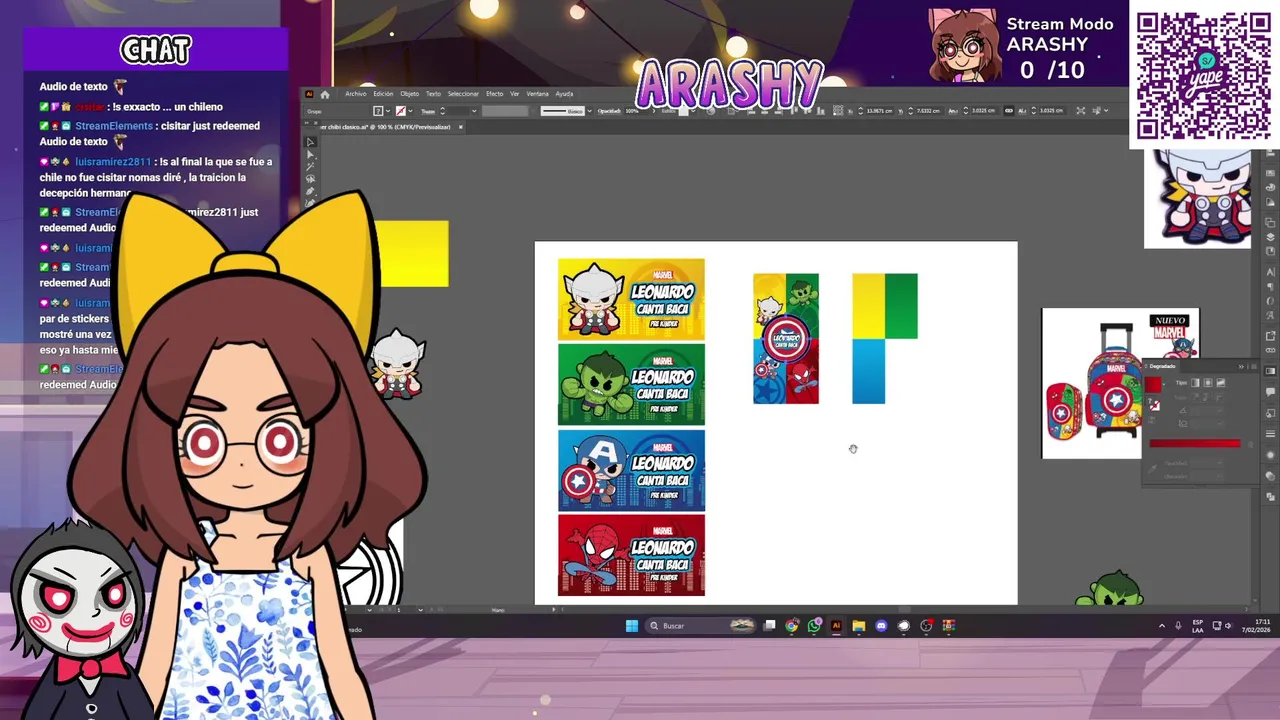Close the chibi clasico.ai document tab
The height and width of the screenshot is (720, 1280).
pyautogui.click(x=460, y=127)
